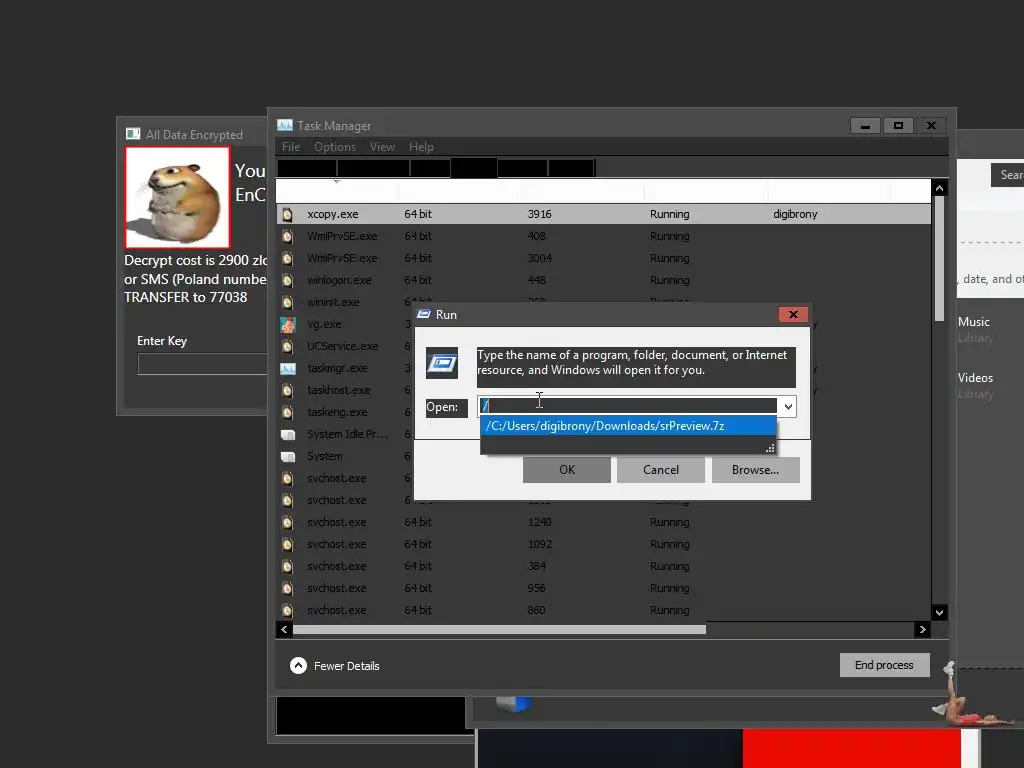Click the All Data Encrypted window icon
The image size is (1024, 768).
133,134
